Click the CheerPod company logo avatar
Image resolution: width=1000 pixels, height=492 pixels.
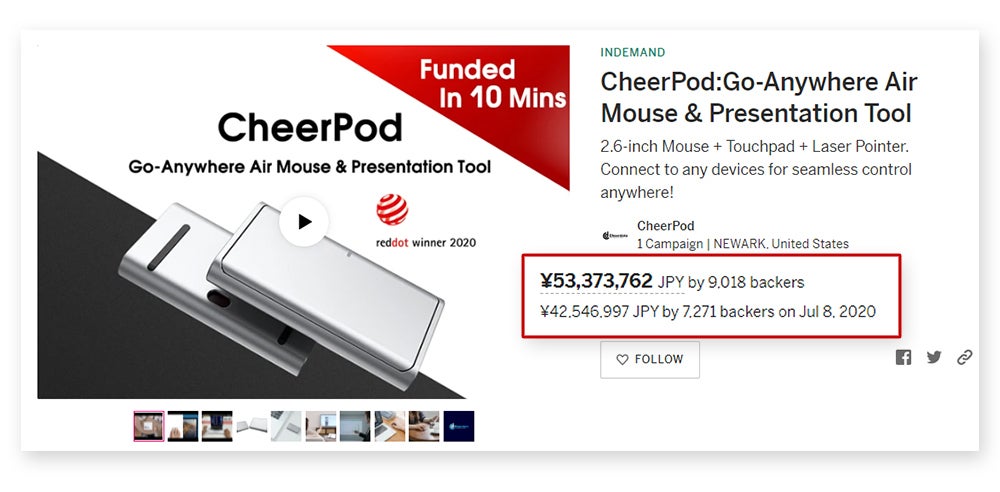[615, 235]
